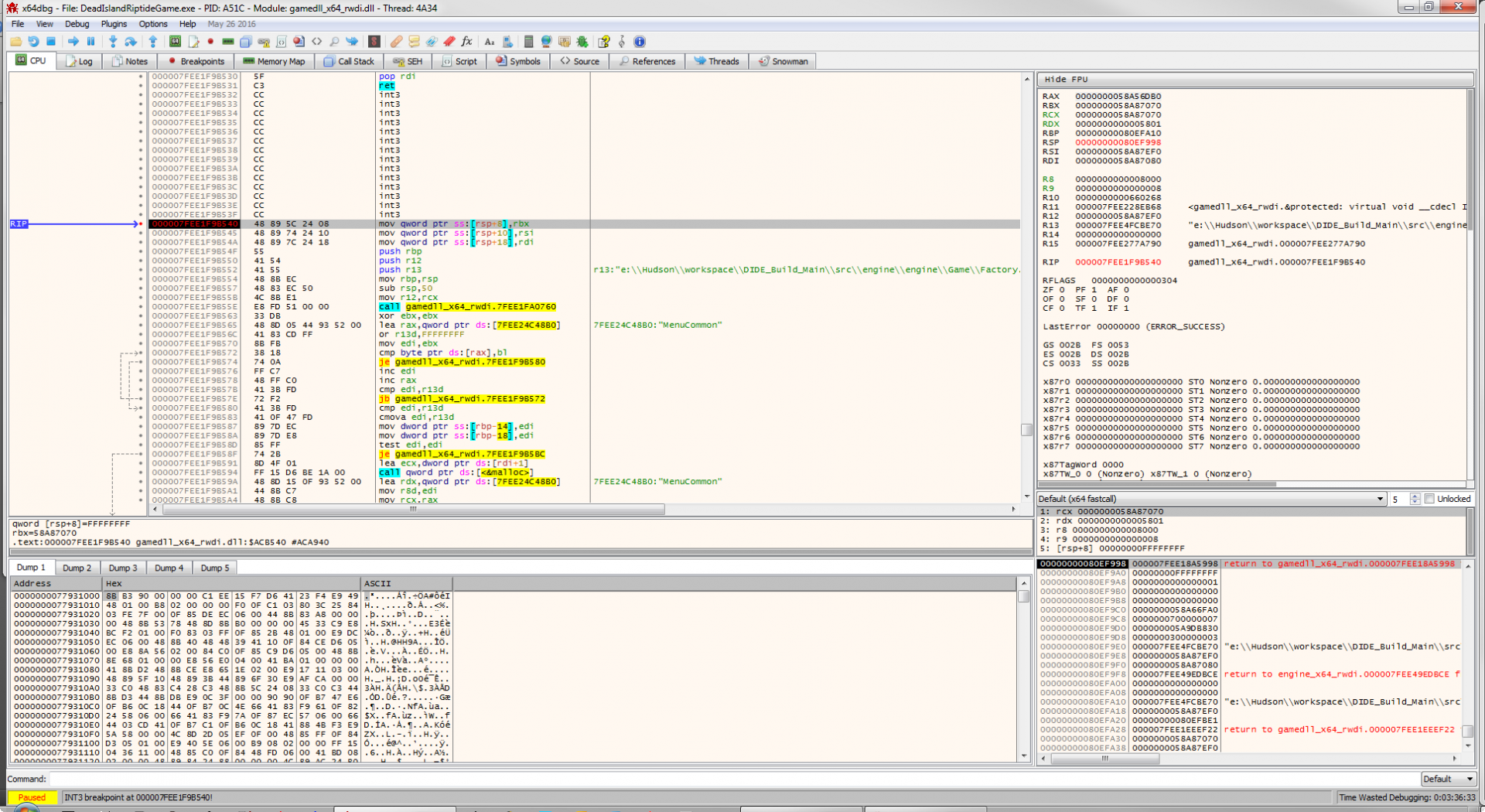This screenshot has height=812, width=1485.
Task: Click the fx functions toolbar icon
Action: point(466,42)
